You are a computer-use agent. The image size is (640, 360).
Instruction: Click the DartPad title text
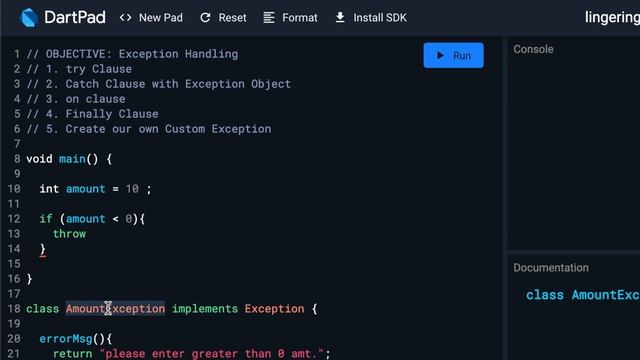pyautogui.click(x=75, y=18)
